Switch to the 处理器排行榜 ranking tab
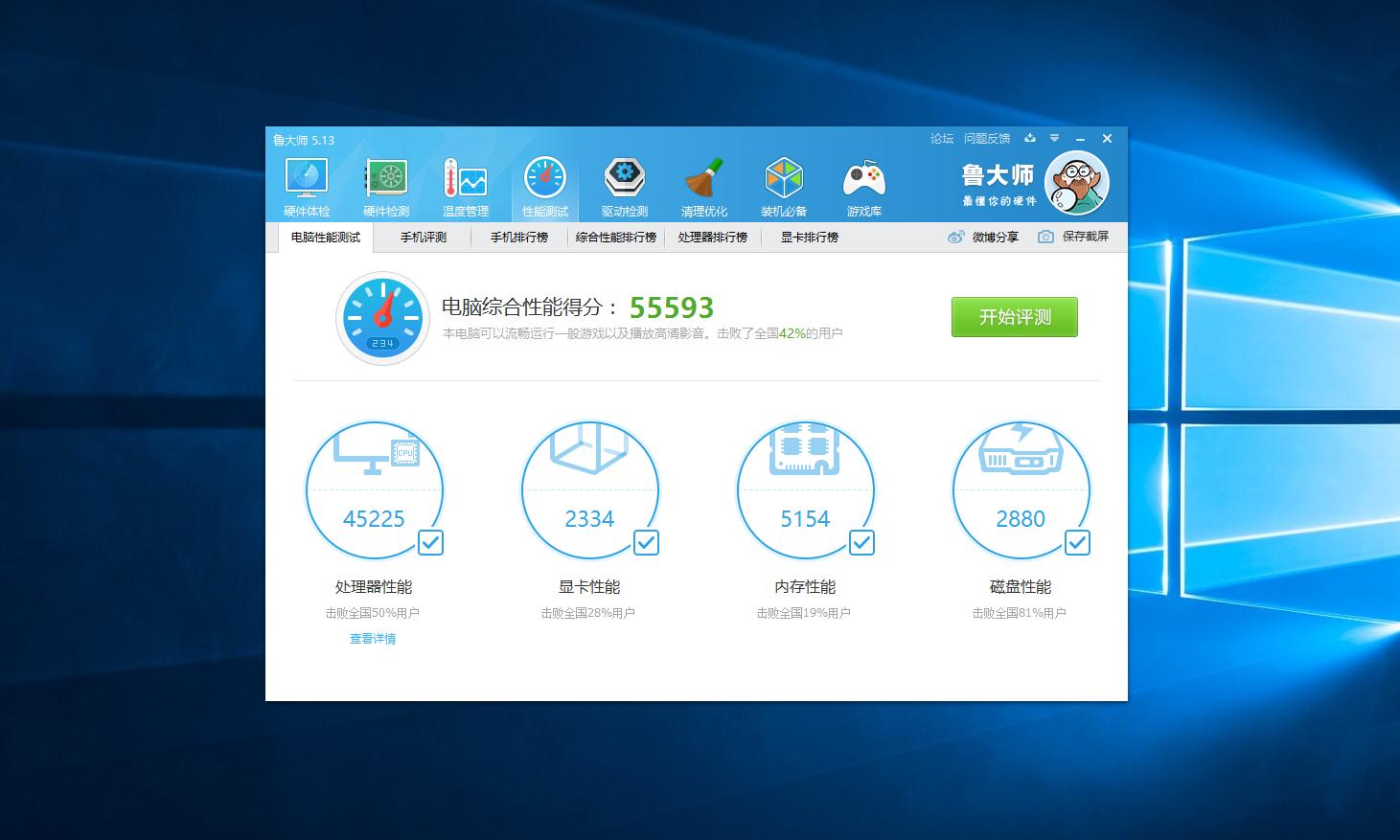Image resolution: width=1400 pixels, height=840 pixels. 712,237
